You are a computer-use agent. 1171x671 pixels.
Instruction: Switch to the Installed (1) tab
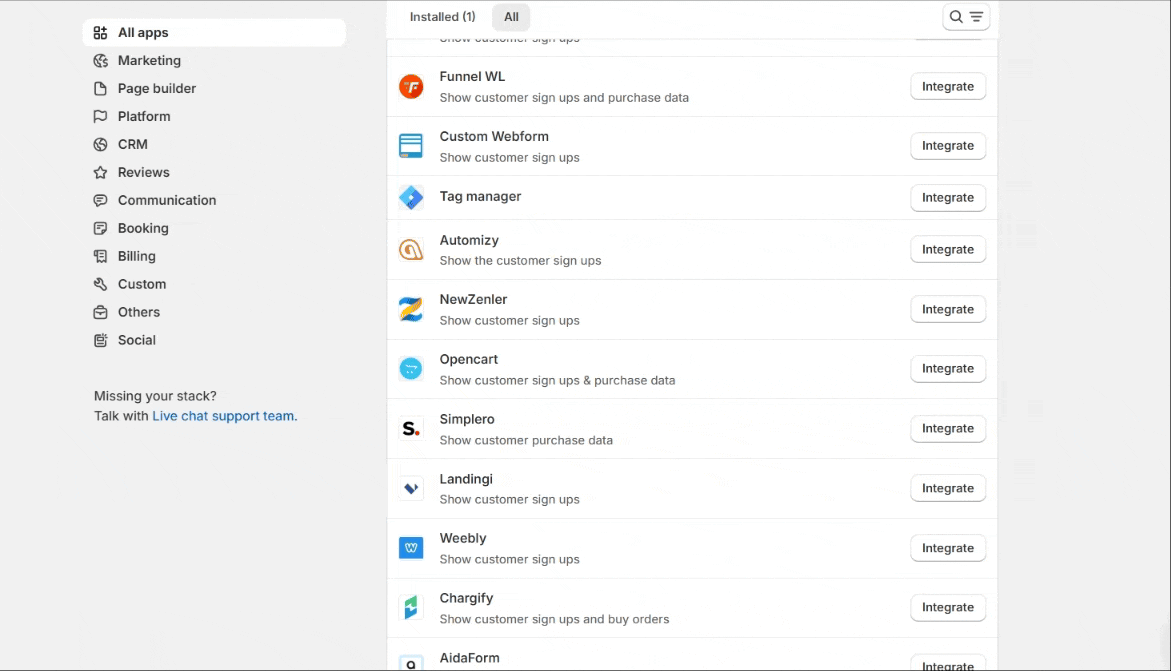point(442,17)
